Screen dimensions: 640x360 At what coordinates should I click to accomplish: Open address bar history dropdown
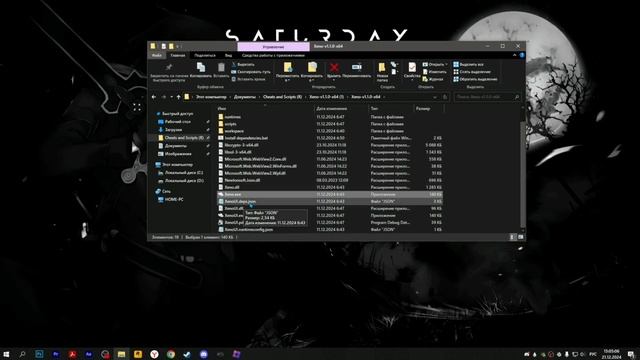435,97
